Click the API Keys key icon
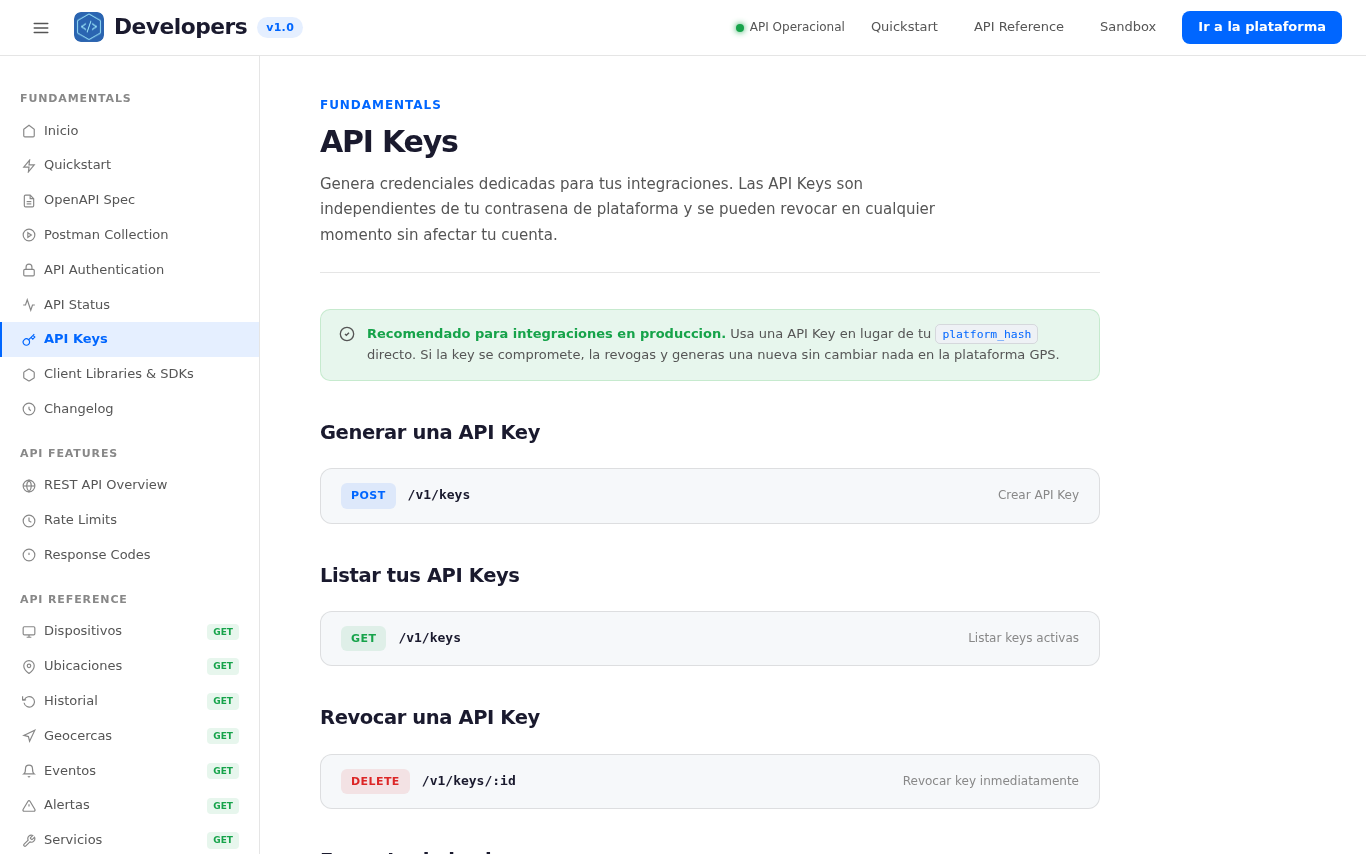 [29, 340]
